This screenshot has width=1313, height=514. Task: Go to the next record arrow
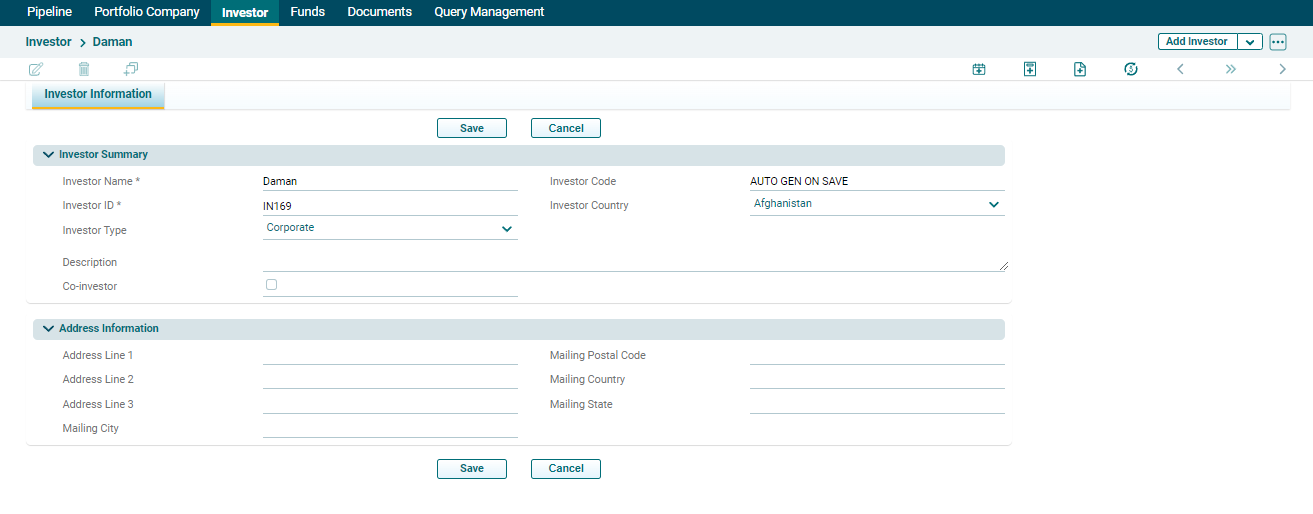click(x=1282, y=69)
